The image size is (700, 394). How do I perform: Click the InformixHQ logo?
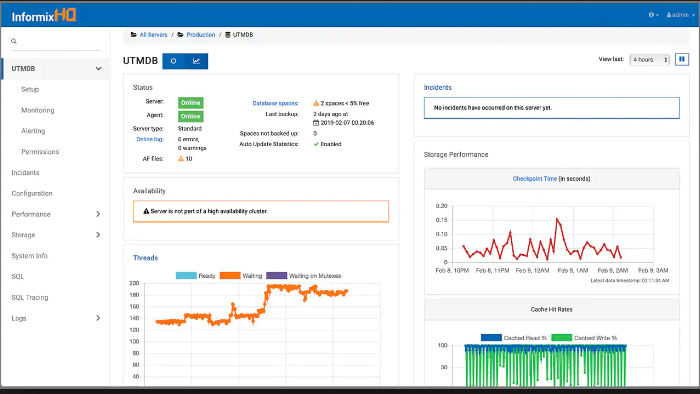(x=44, y=16)
